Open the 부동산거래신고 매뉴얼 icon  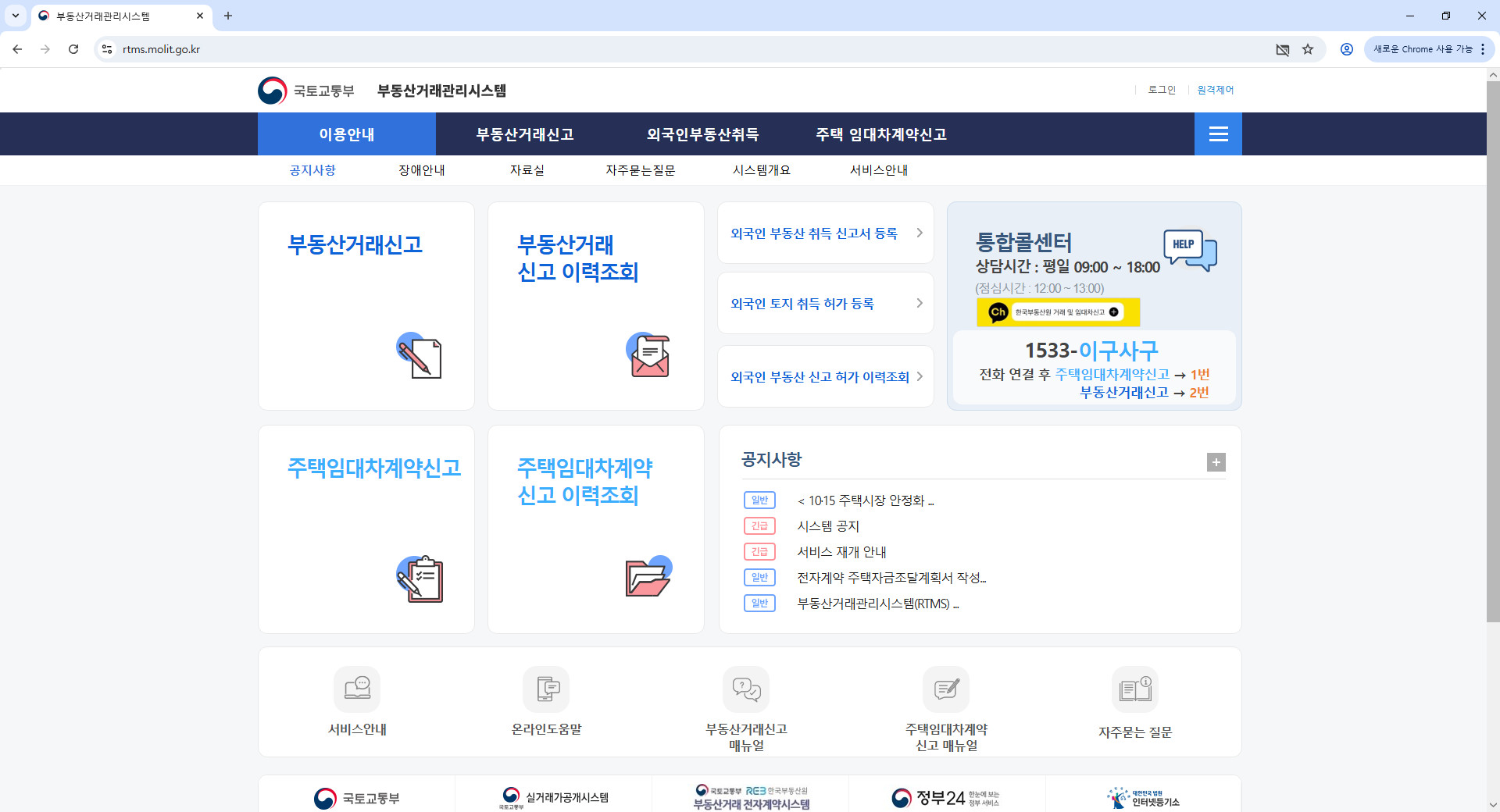pyautogui.click(x=746, y=689)
